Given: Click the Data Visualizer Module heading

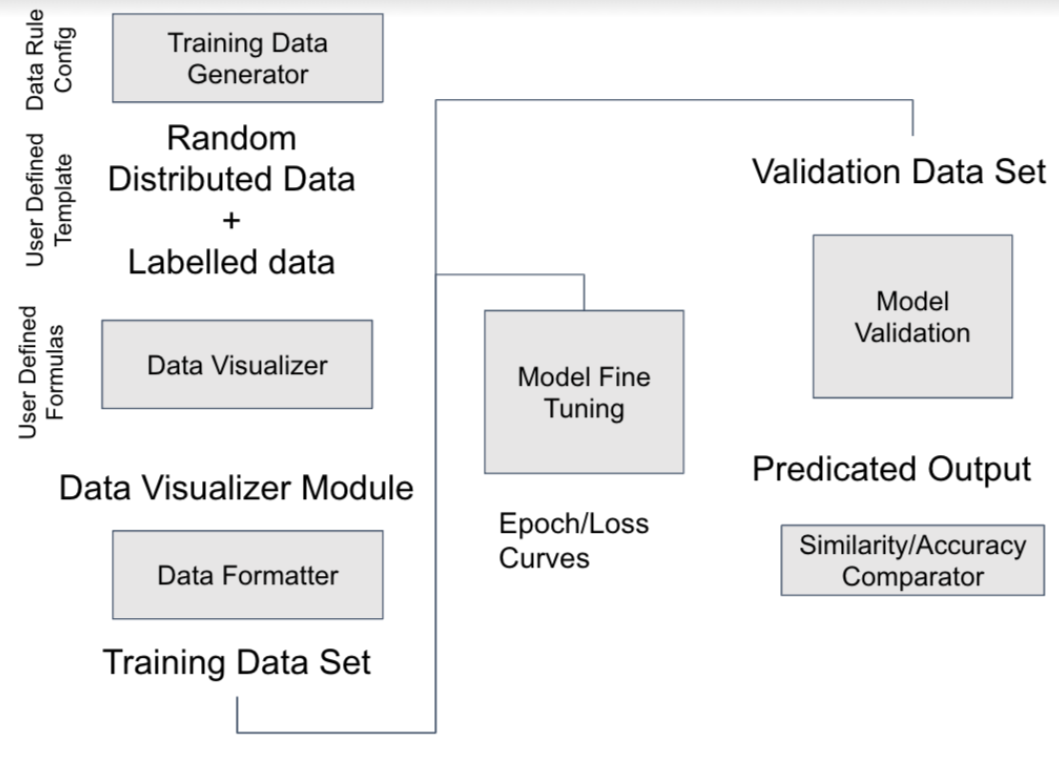Looking at the screenshot, I should click(236, 488).
